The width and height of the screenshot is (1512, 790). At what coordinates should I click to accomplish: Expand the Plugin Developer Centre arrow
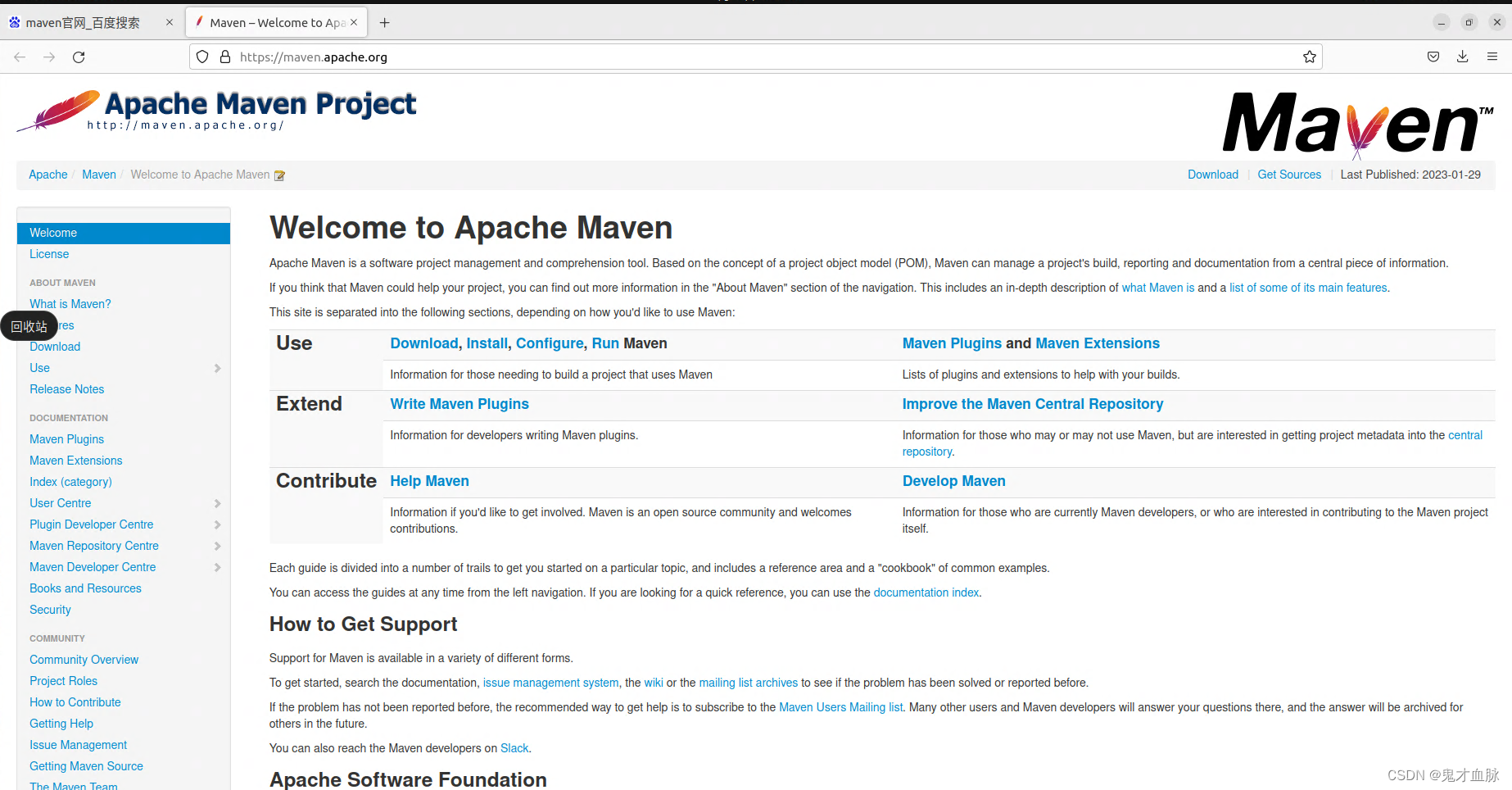click(218, 524)
